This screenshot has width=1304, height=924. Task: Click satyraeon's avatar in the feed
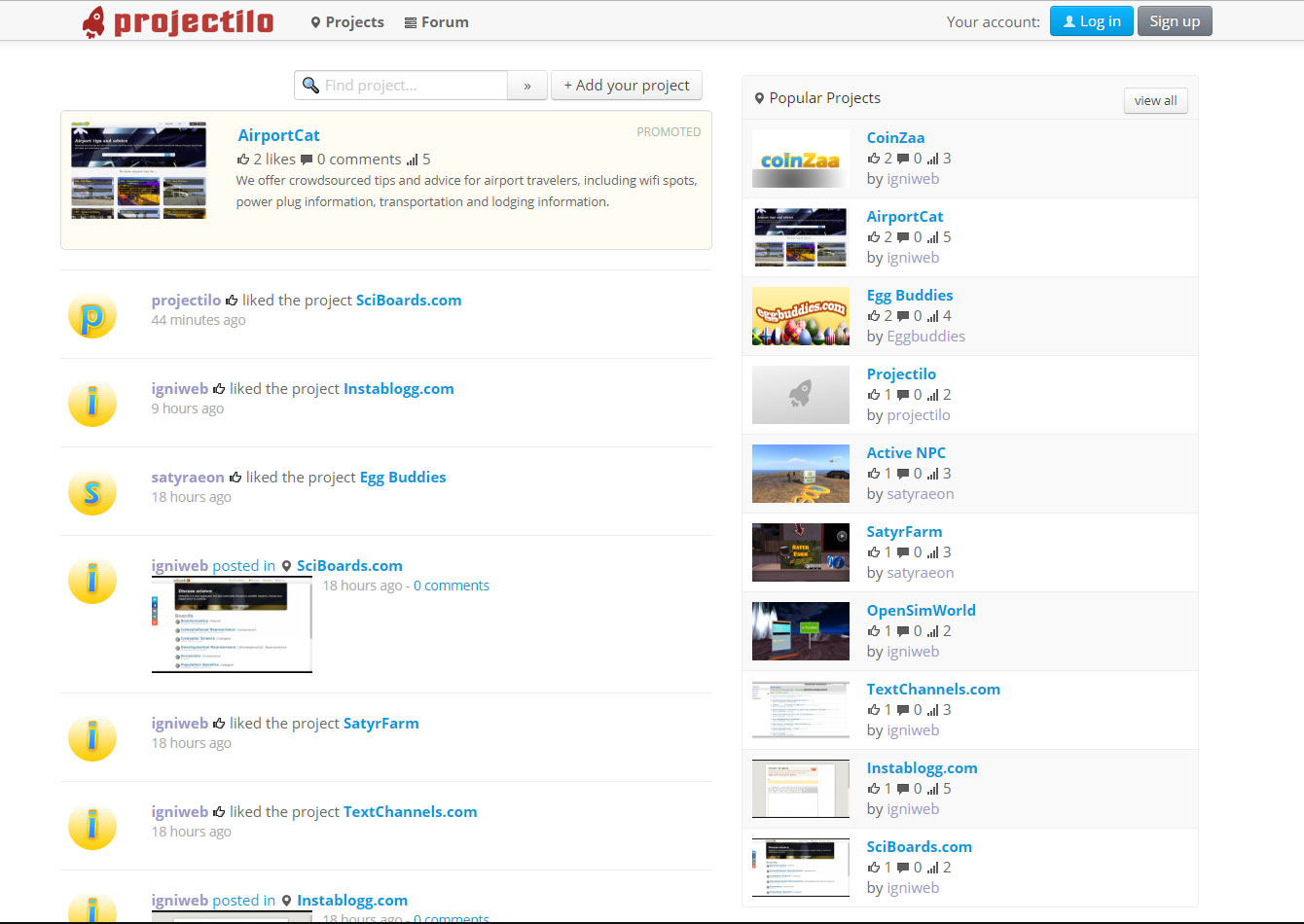92,492
